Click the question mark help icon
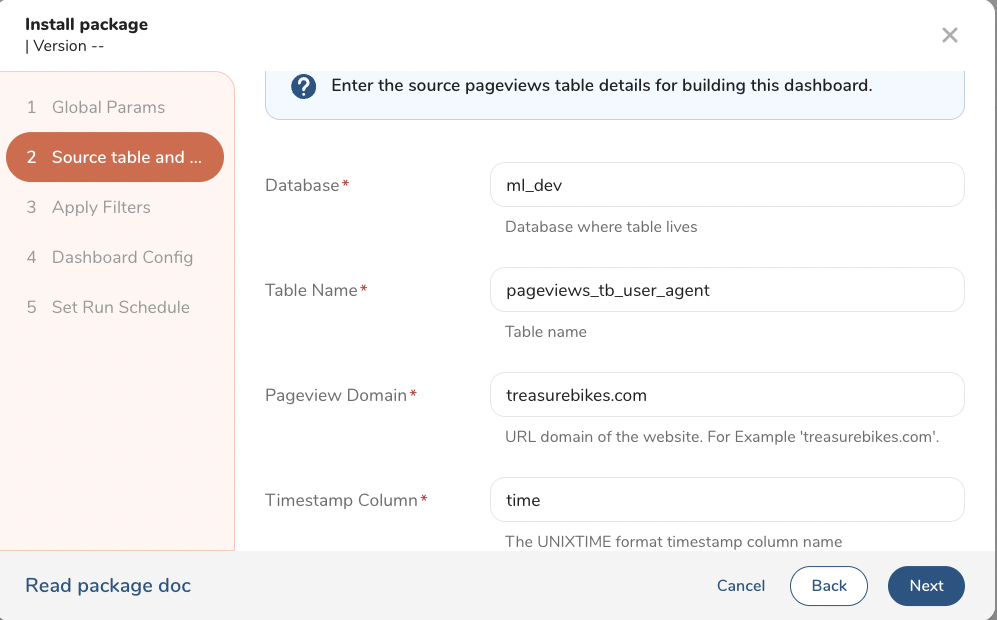 pos(303,86)
